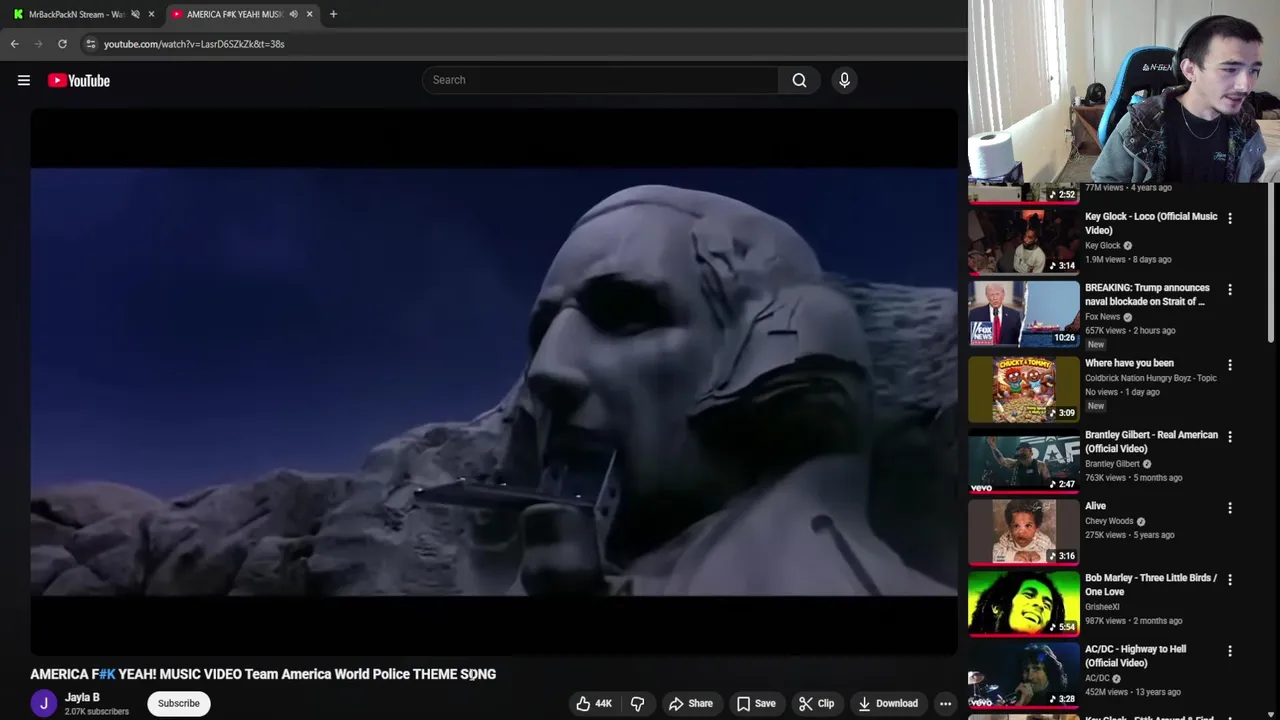
Task: Close the MrBackPackN Stream tab
Action: (151, 14)
